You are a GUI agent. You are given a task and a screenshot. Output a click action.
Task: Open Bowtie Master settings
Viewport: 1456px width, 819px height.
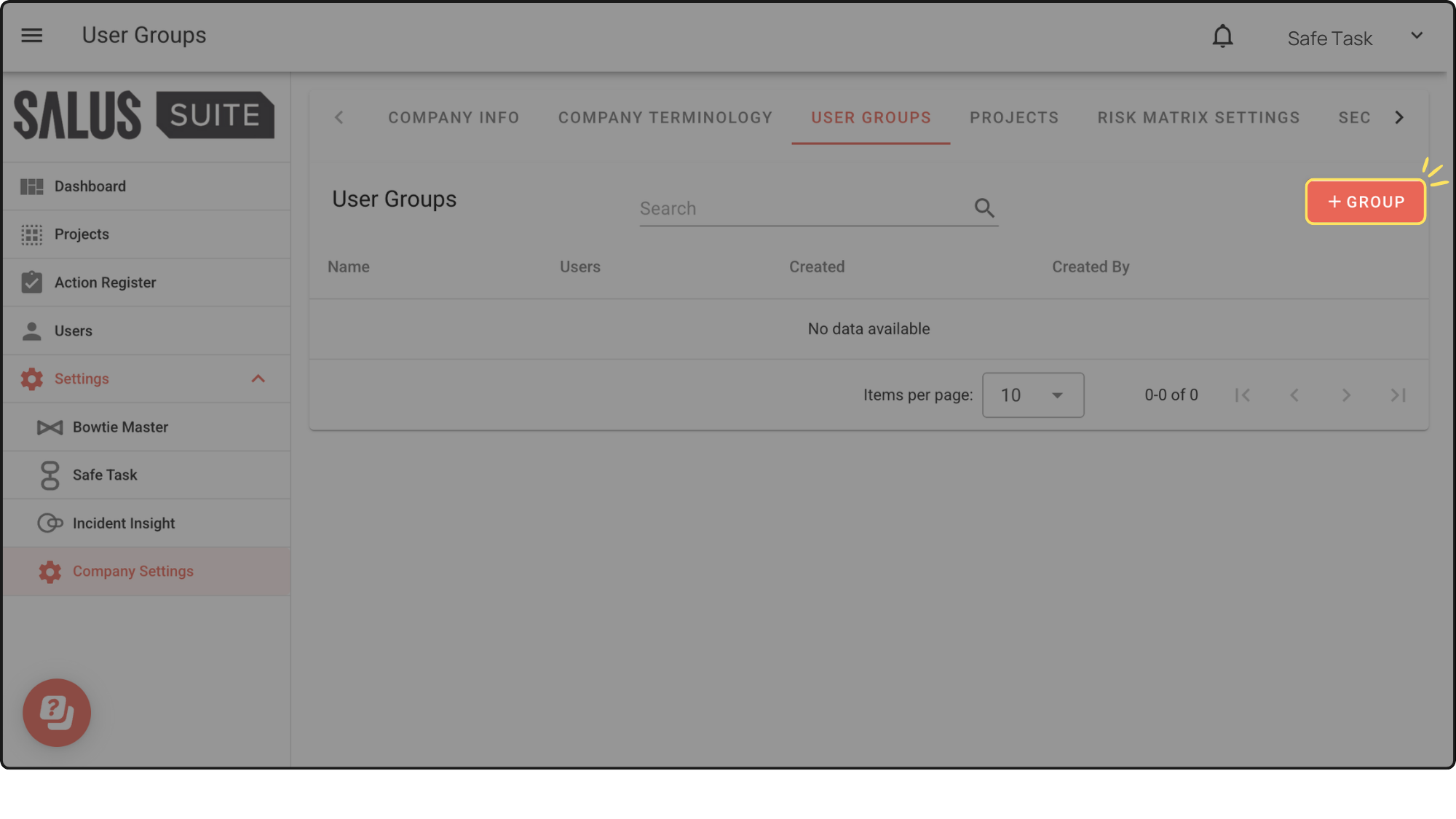click(x=120, y=427)
